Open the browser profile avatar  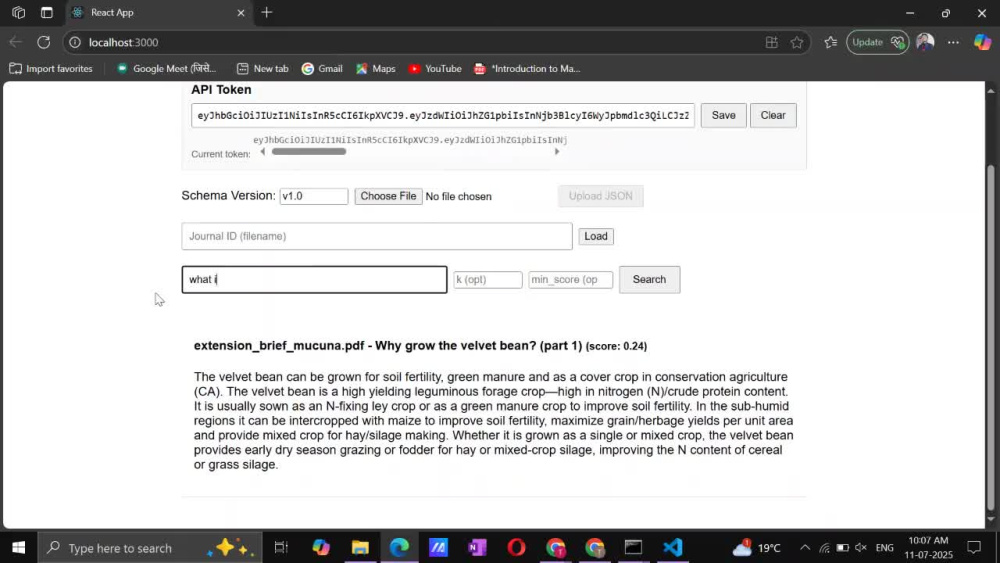[925, 42]
